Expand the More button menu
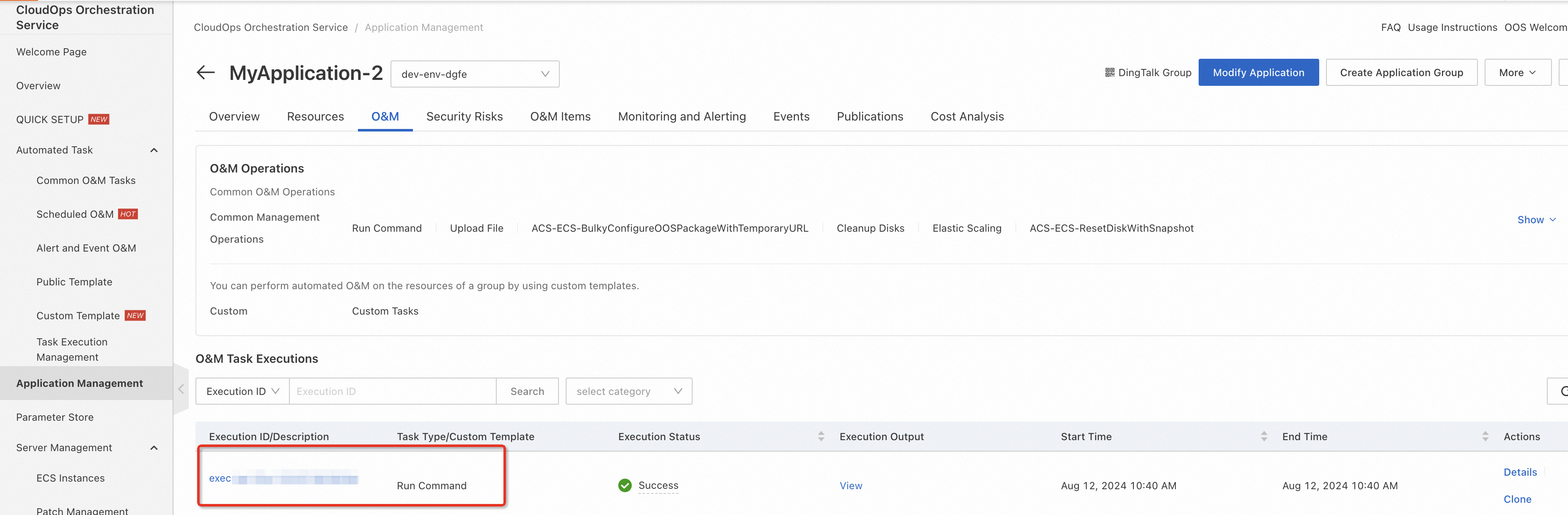The height and width of the screenshot is (515, 1568). click(1517, 72)
